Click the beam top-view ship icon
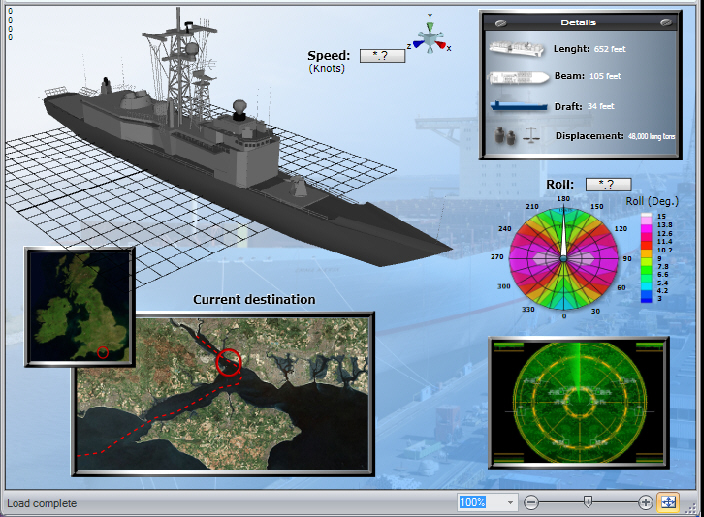 point(516,76)
